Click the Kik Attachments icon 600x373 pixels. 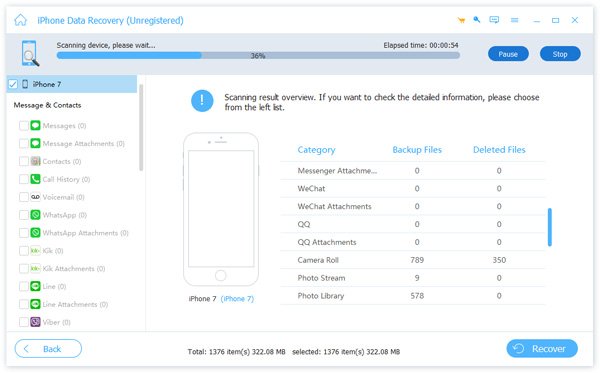click(x=36, y=269)
